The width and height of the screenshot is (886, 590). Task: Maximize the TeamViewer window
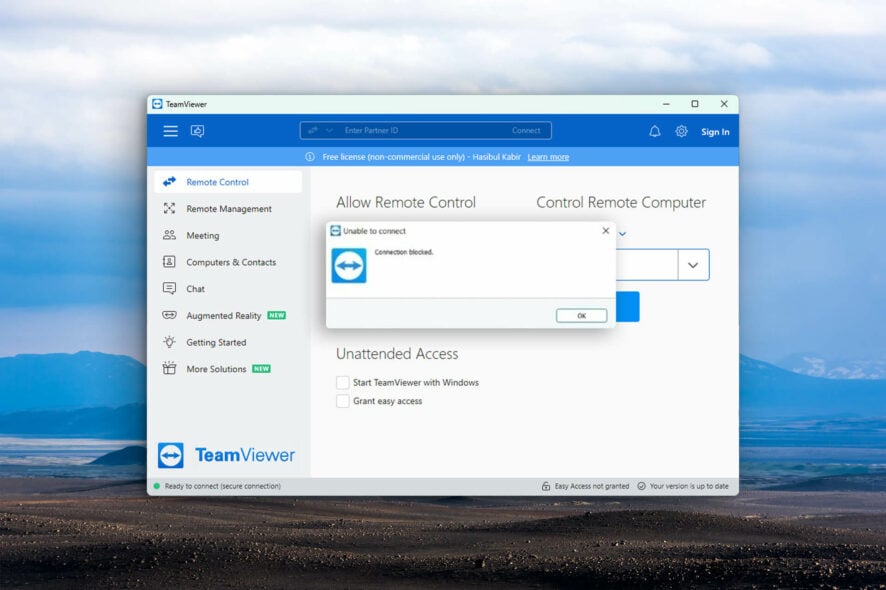[695, 104]
